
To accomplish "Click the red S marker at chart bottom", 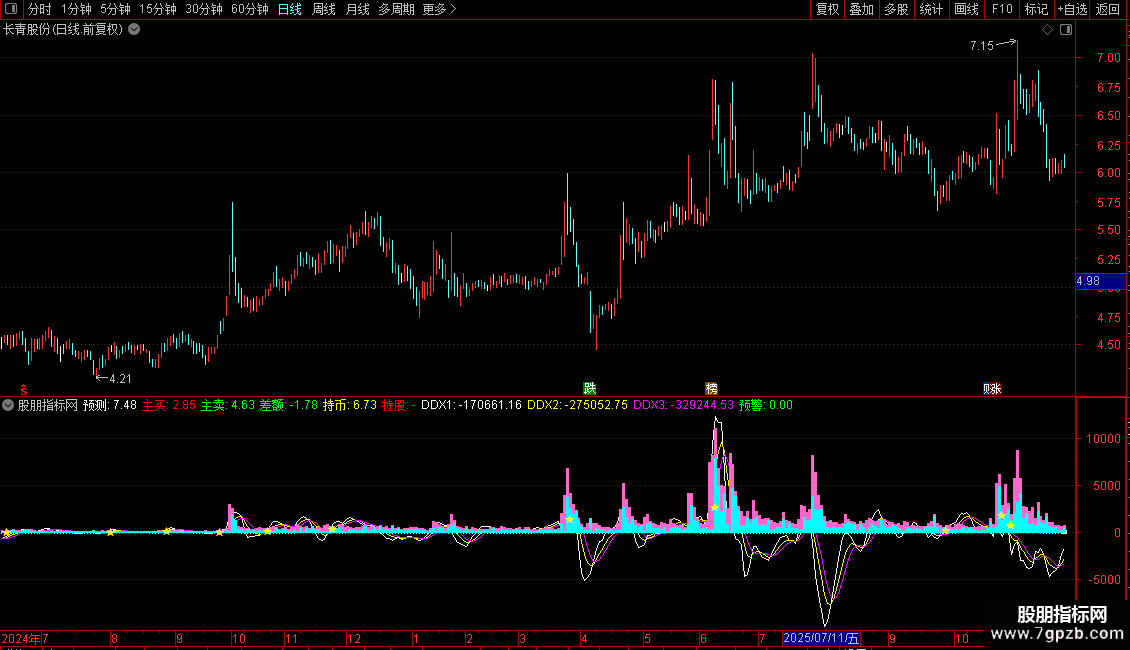I will (x=24, y=390).
